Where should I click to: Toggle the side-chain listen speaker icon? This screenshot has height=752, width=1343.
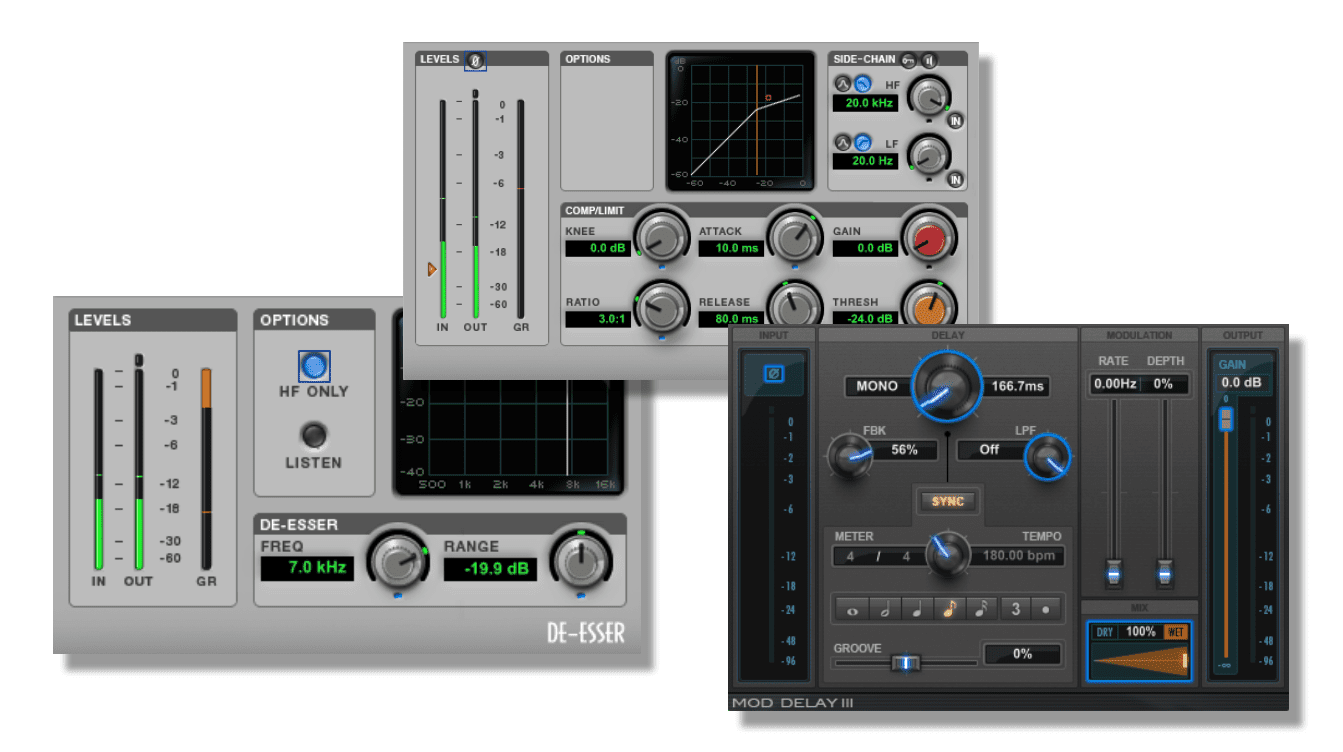(x=929, y=60)
